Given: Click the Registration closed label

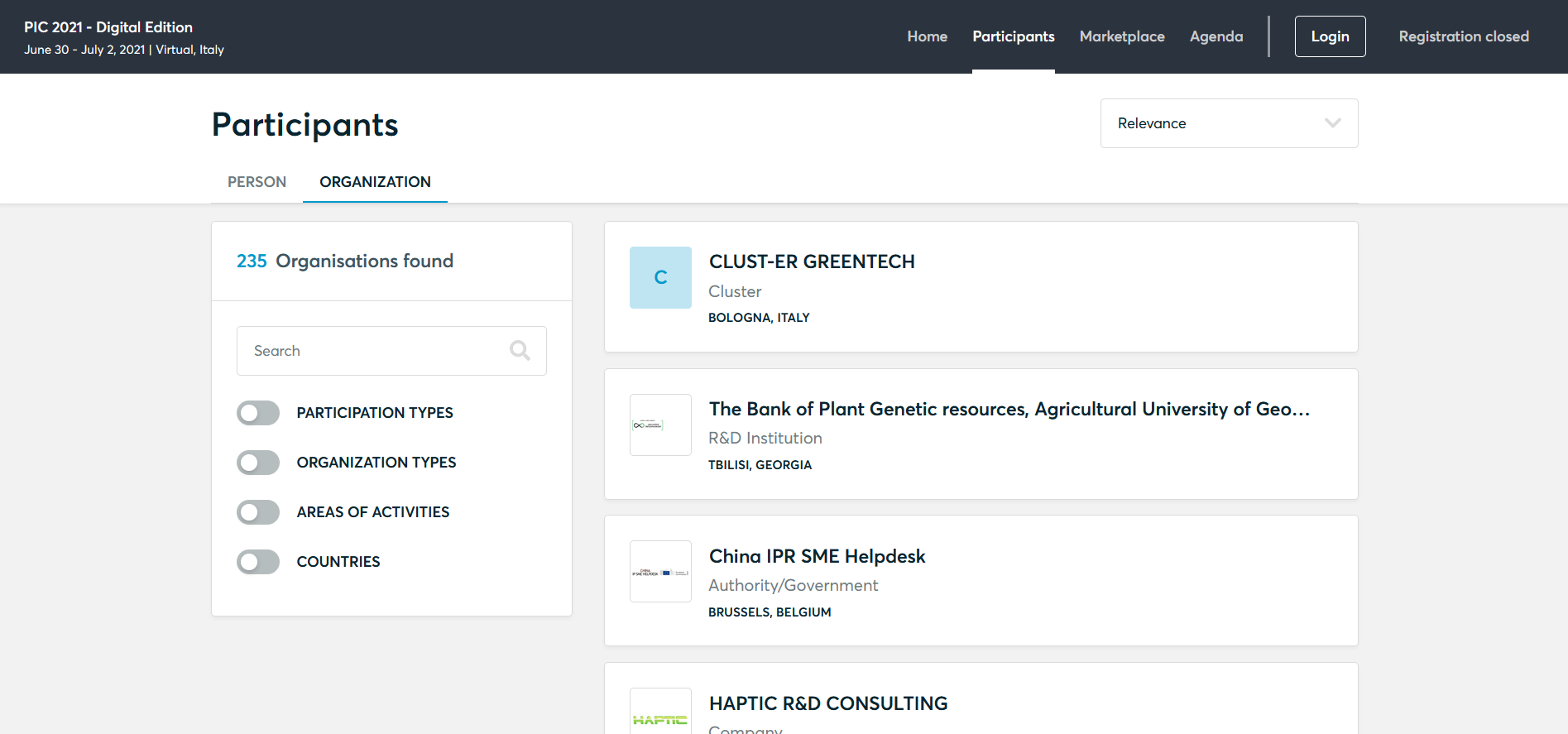Looking at the screenshot, I should (x=1463, y=36).
